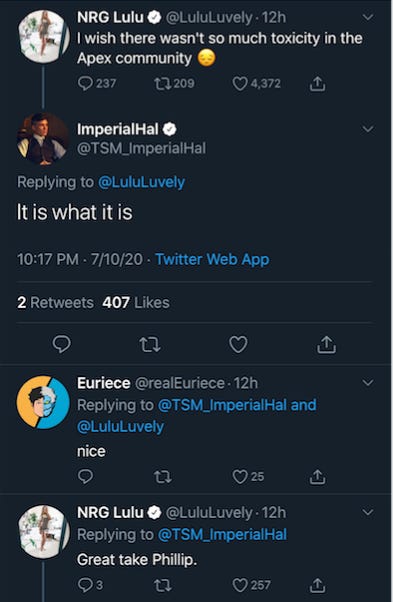Reply to NRG Lulu's toxicity tweet

(x=85, y=83)
